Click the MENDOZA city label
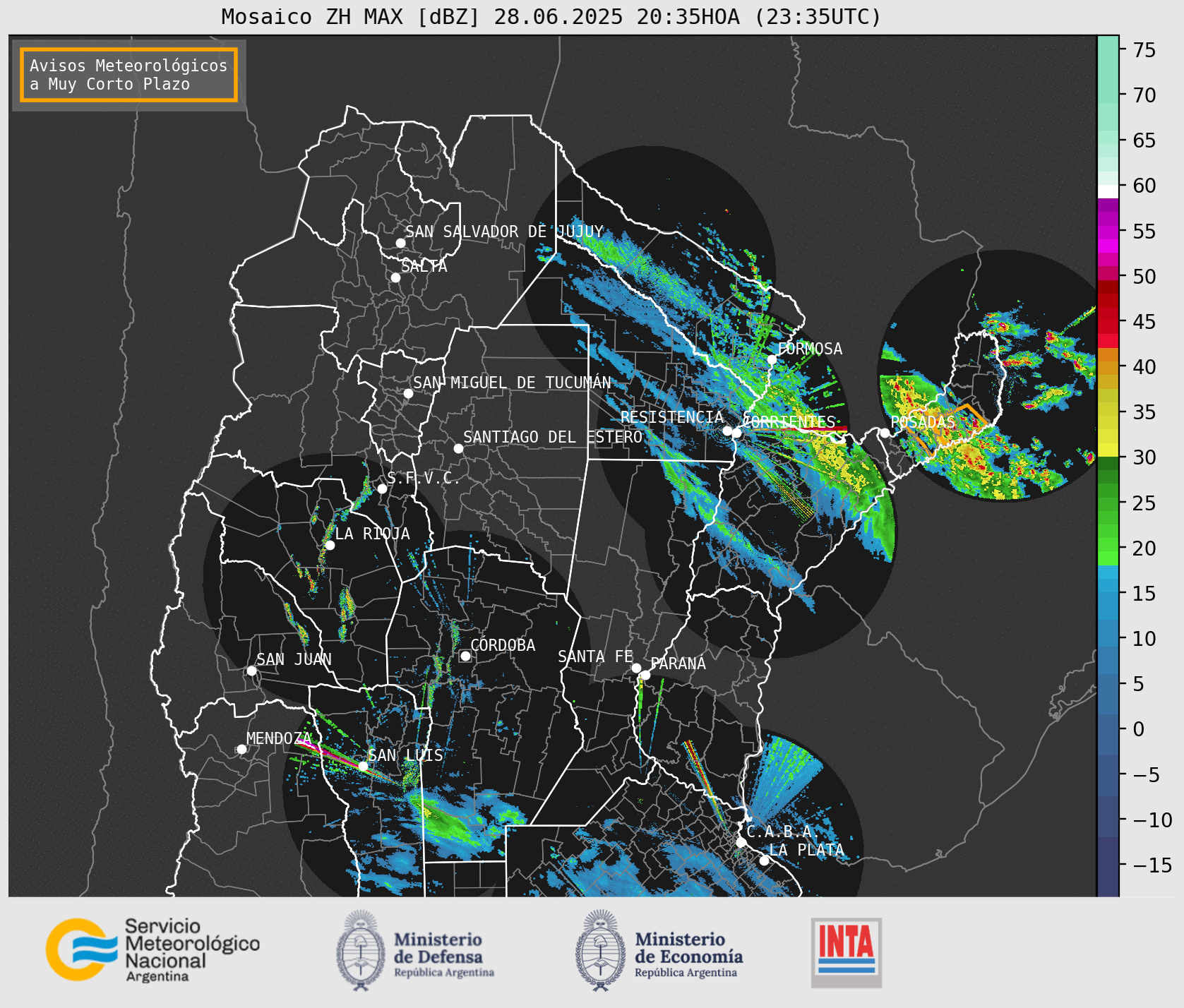 tap(279, 738)
